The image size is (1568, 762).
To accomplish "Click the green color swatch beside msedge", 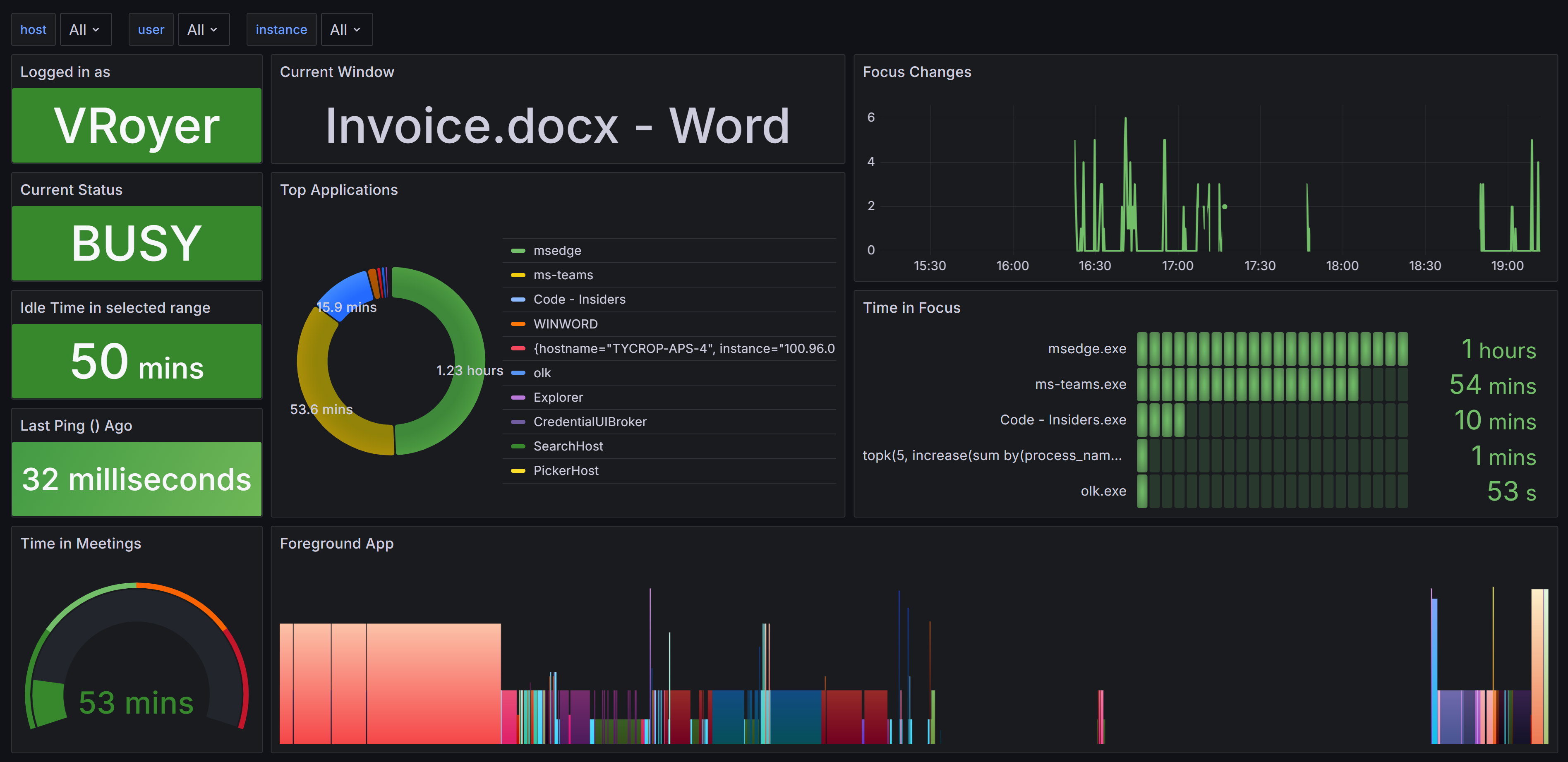I will pyautogui.click(x=517, y=250).
